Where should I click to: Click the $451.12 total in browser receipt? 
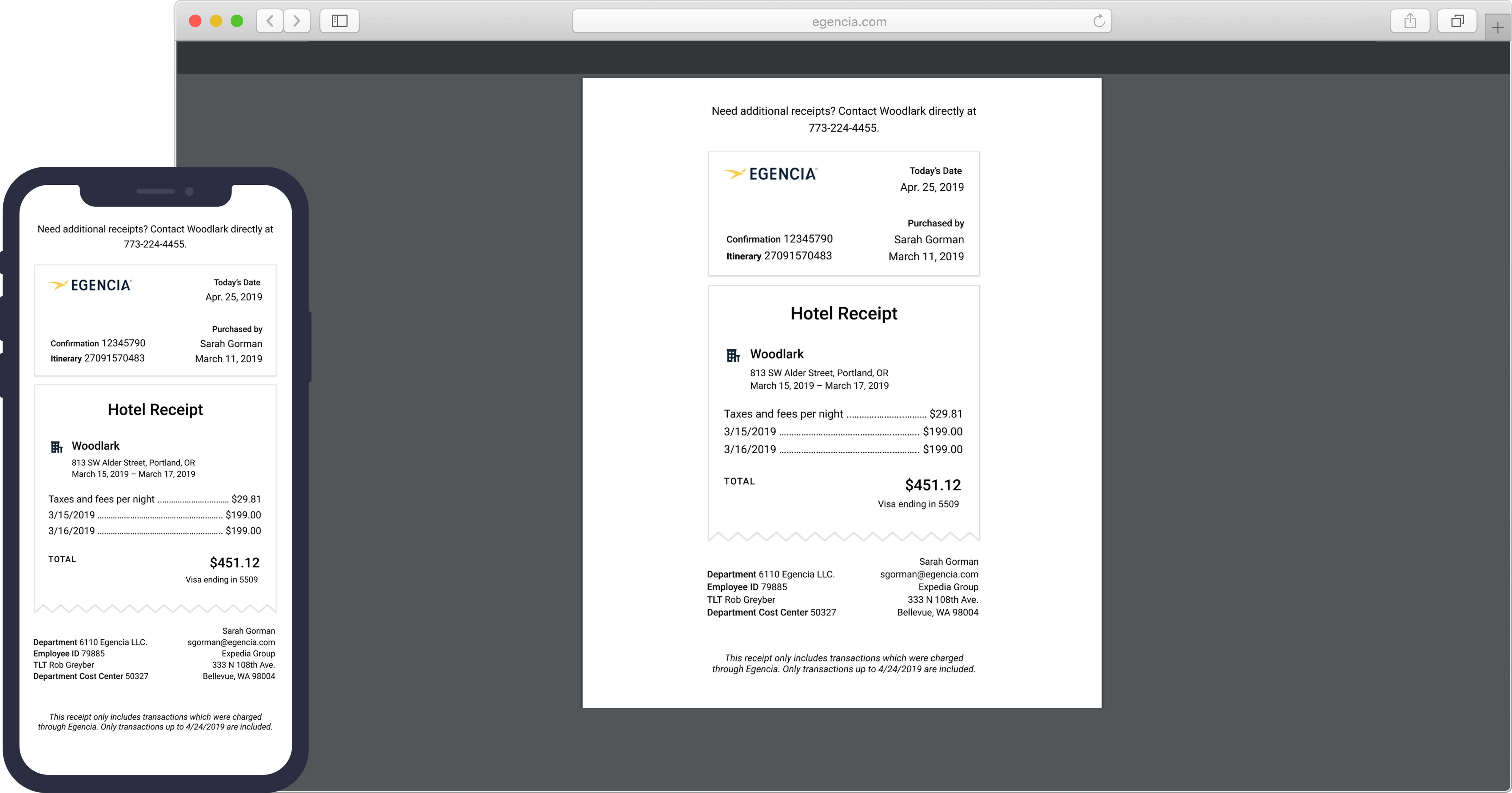(932, 485)
